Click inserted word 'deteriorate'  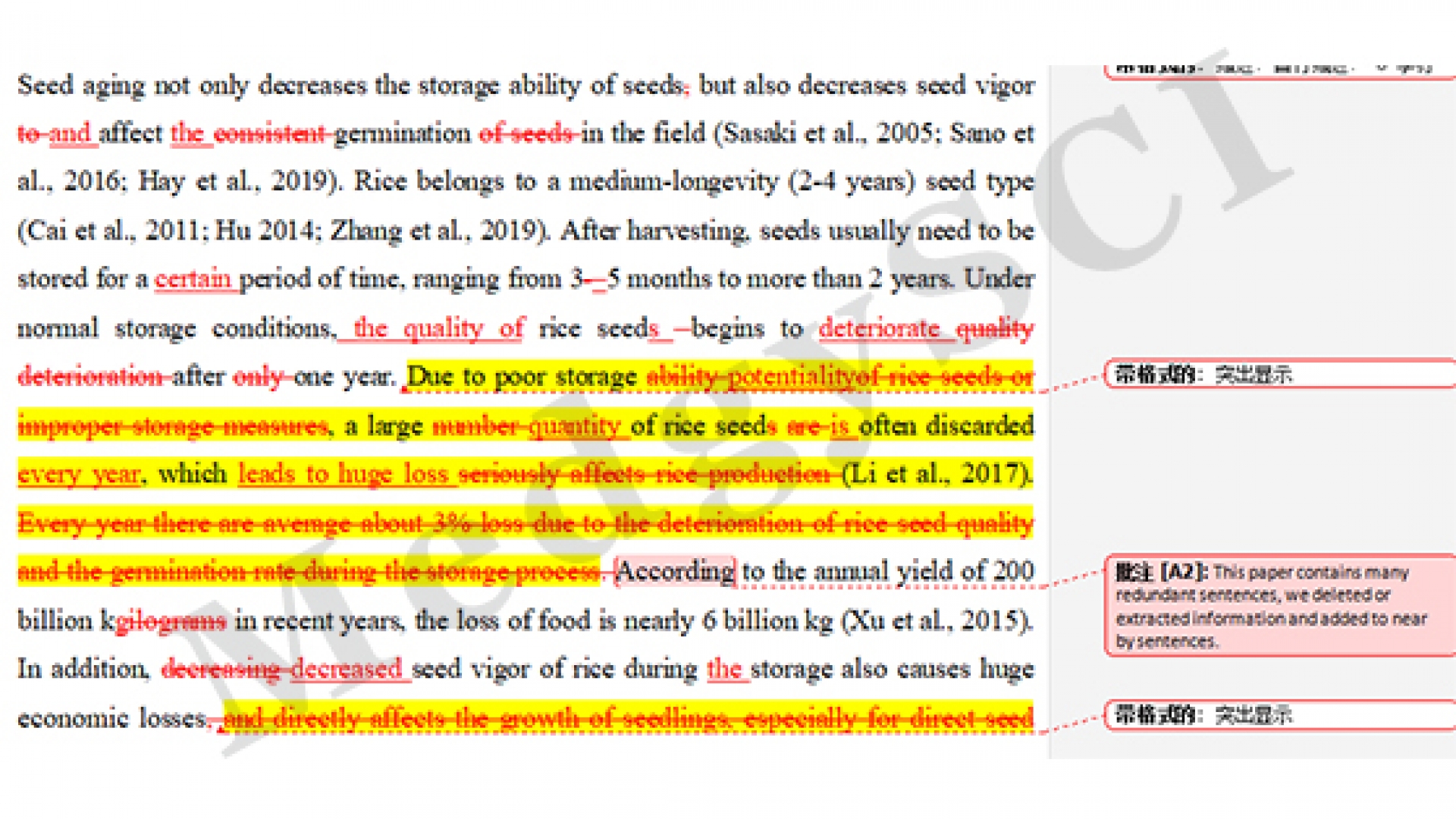pyautogui.click(x=878, y=328)
